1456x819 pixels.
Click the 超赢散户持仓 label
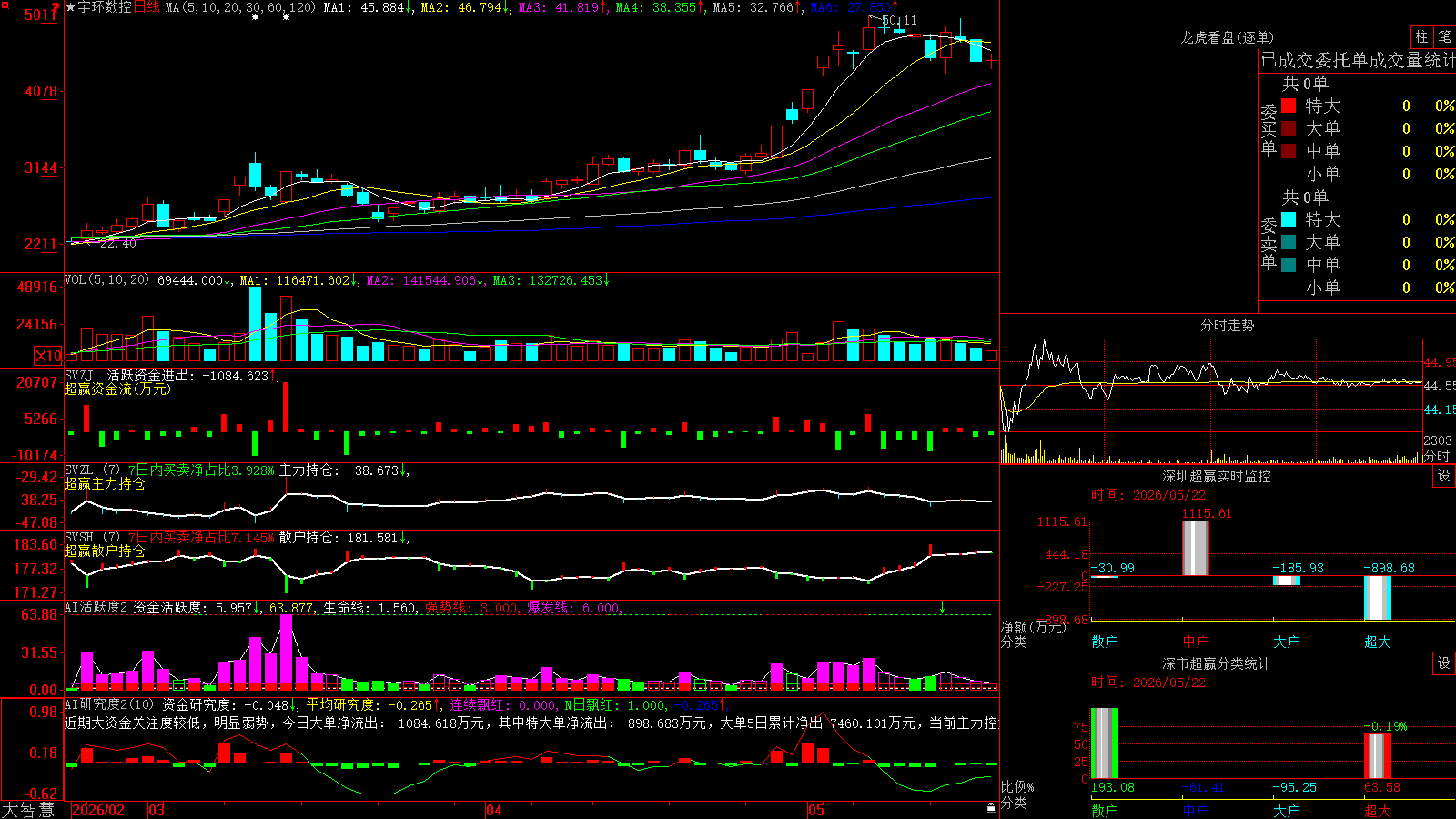105,551
